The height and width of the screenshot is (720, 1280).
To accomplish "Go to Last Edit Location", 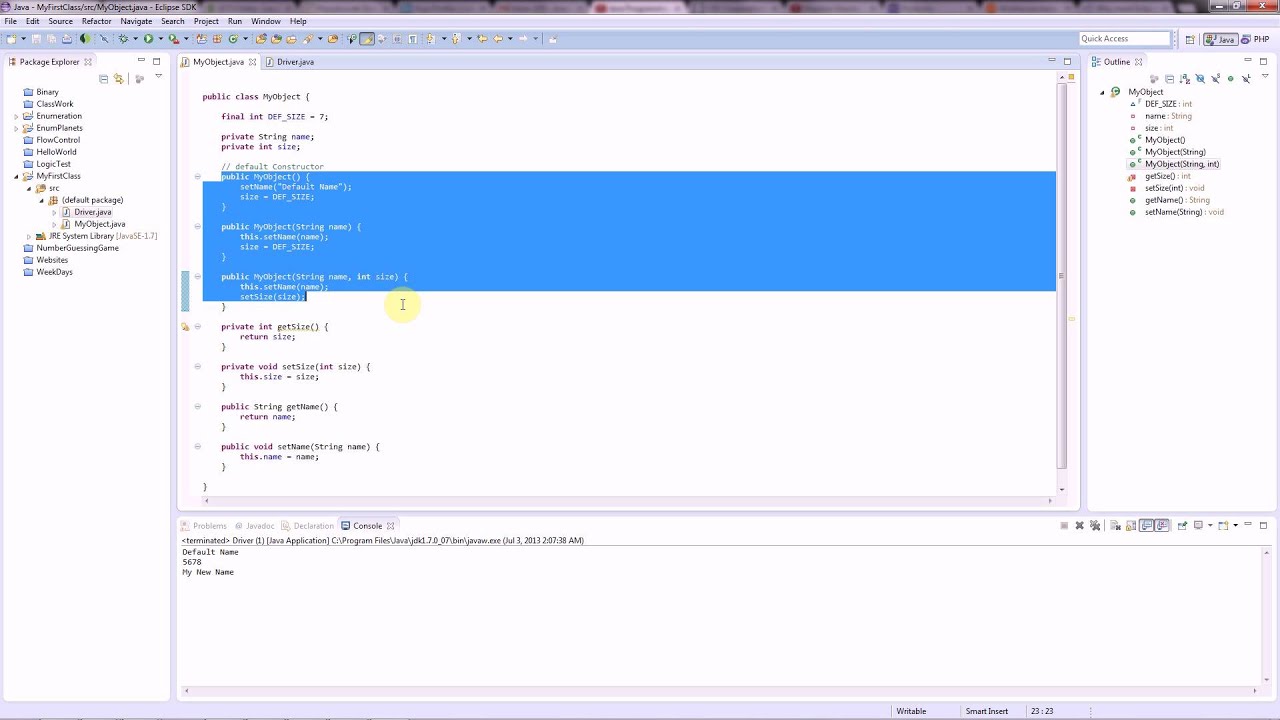I will pyautogui.click(x=482, y=39).
